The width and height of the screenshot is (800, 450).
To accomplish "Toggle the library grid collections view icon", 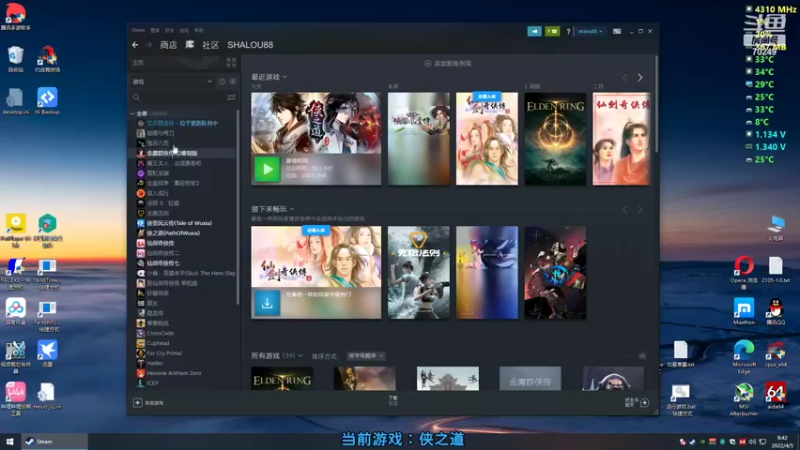I will [231, 62].
